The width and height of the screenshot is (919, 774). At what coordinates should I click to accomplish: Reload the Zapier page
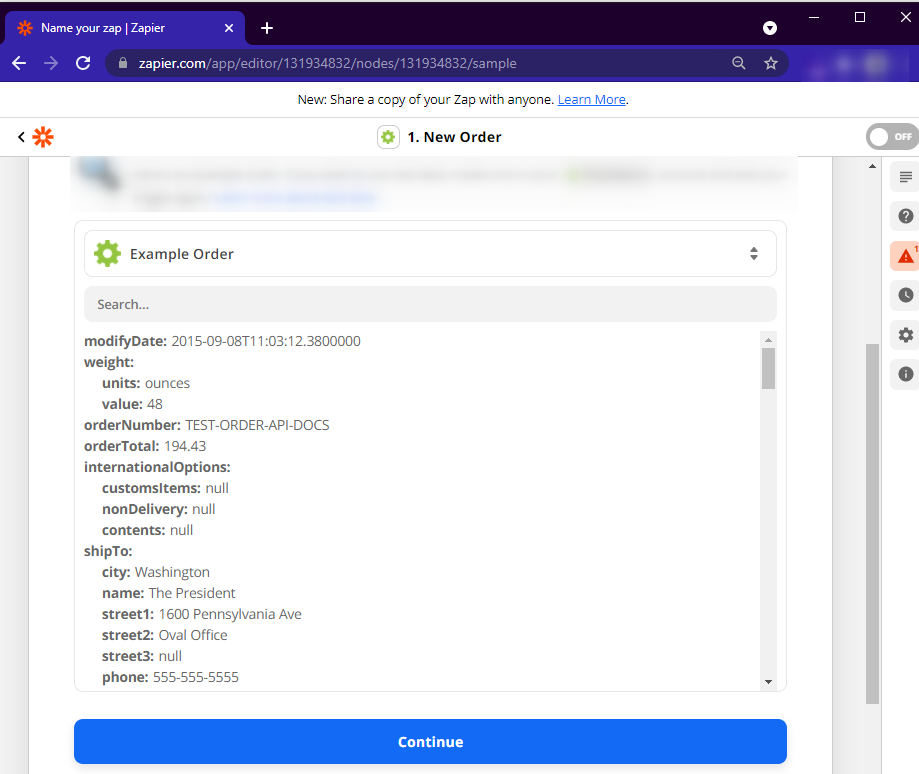pos(83,63)
